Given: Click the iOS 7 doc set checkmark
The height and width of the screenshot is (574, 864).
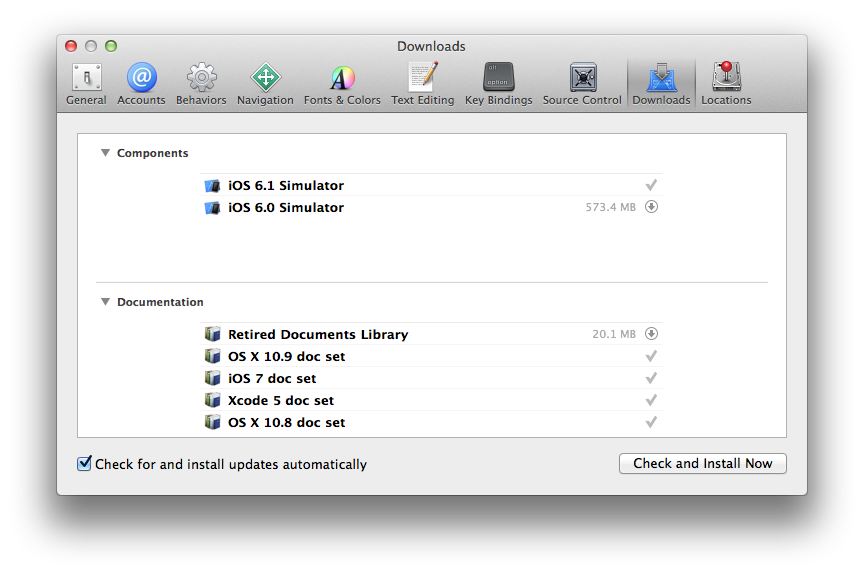Looking at the screenshot, I should [x=651, y=378].
